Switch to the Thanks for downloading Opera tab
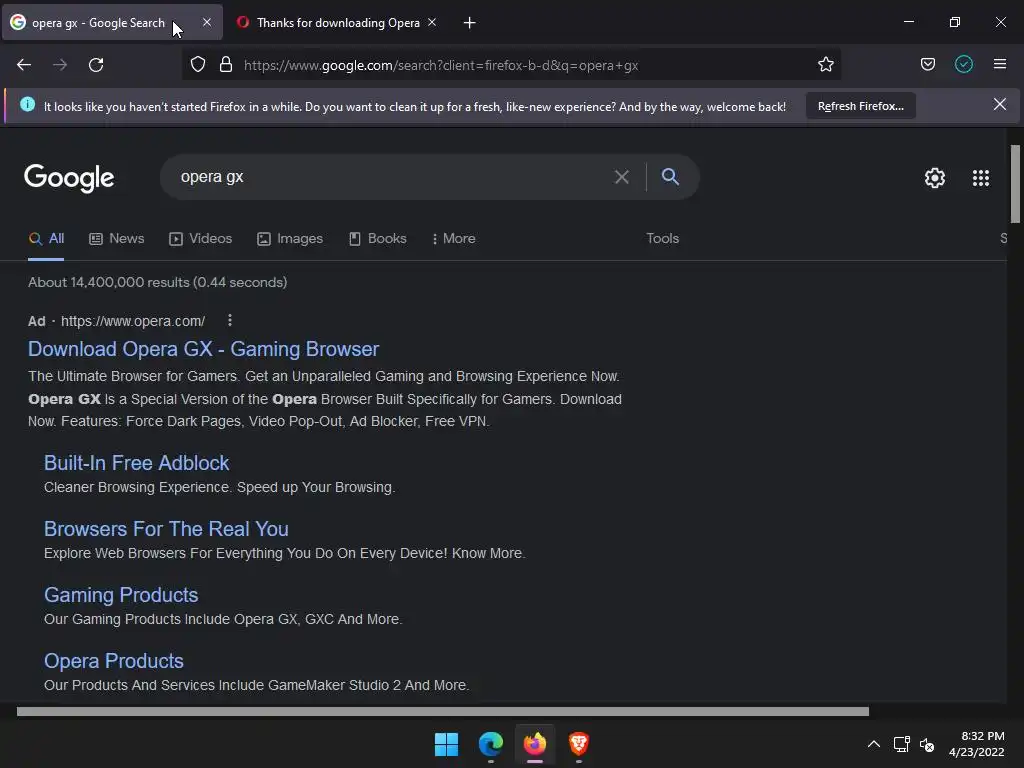Screen dimensions: 1024x768 click(x=338, y=23)
